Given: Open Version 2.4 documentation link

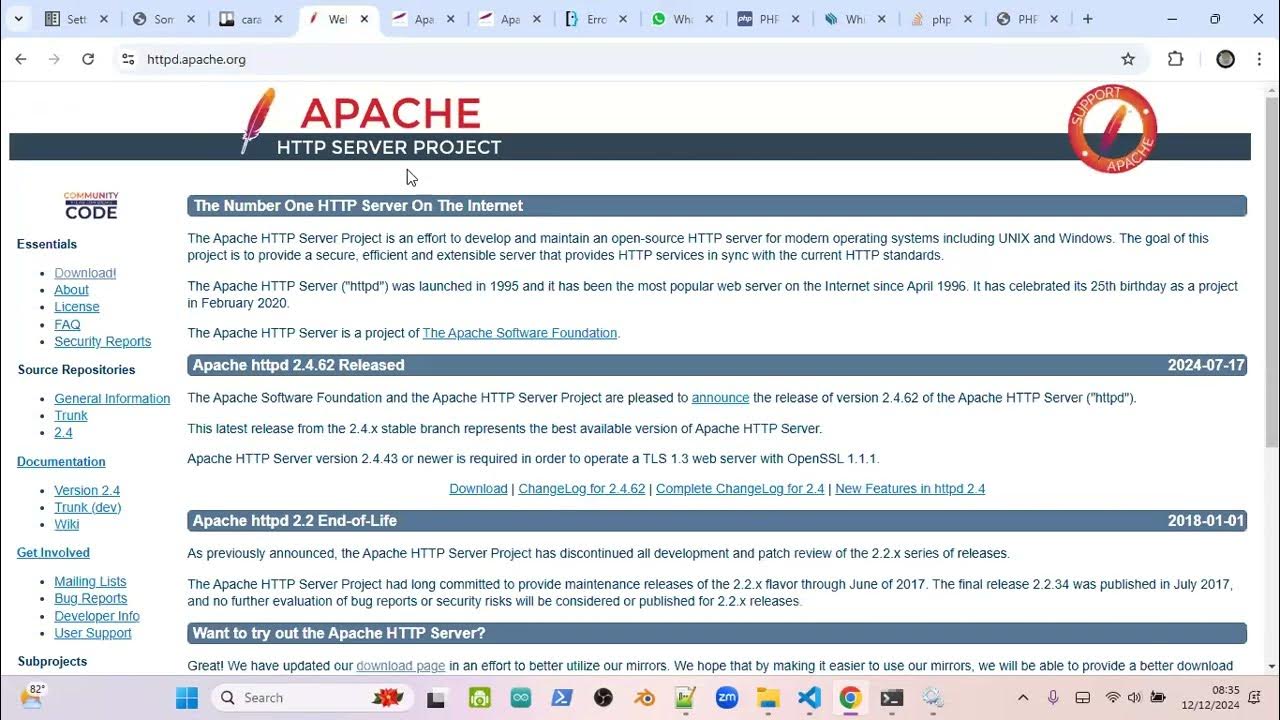Looking at the screenshot, I should pyautogui.click(x=87, y=490).
